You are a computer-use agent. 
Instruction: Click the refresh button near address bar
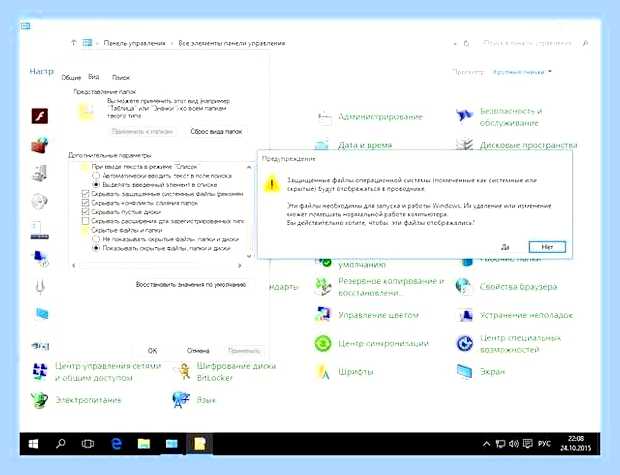(467, 43)
